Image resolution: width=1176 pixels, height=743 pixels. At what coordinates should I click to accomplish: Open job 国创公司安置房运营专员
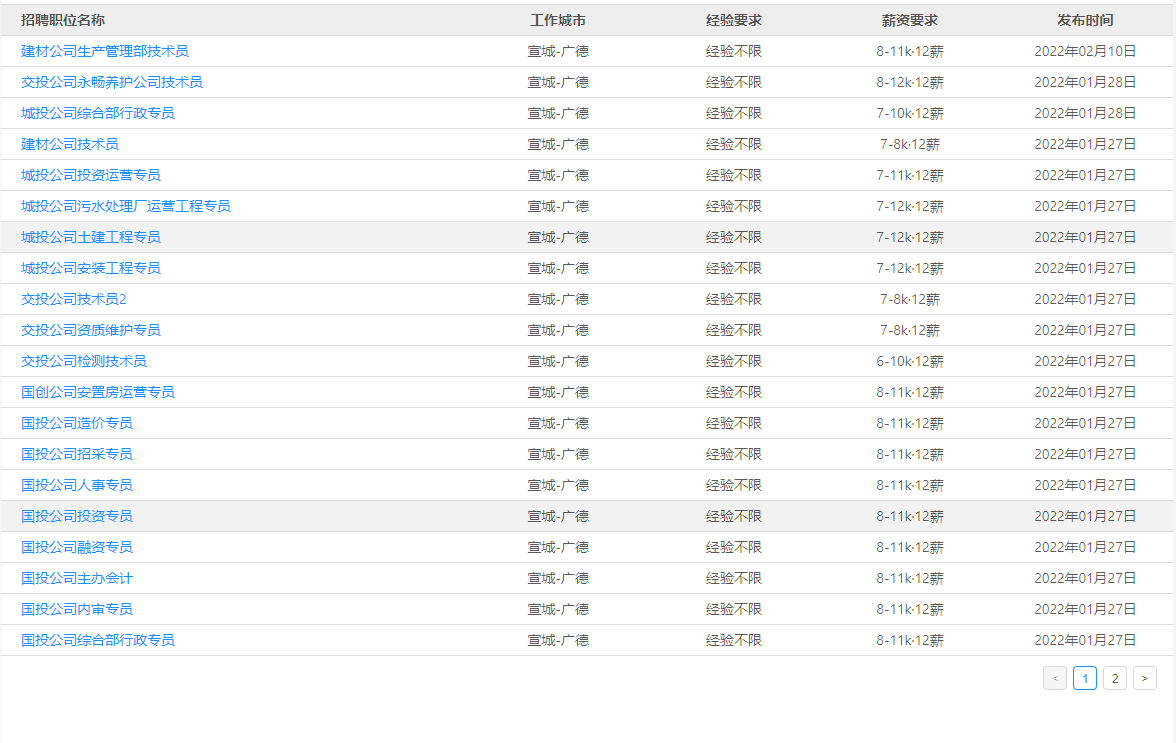click(98, 392)
